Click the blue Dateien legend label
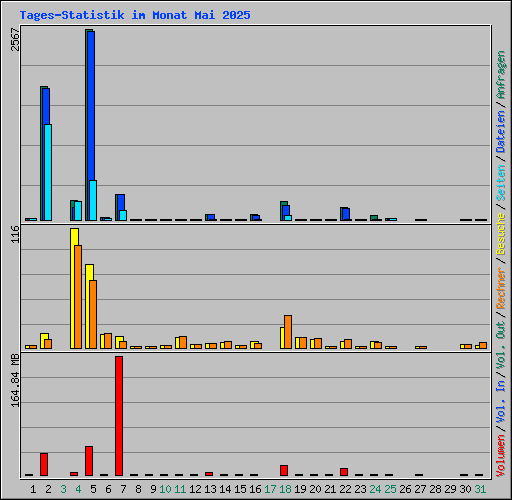 pos(501,132)
